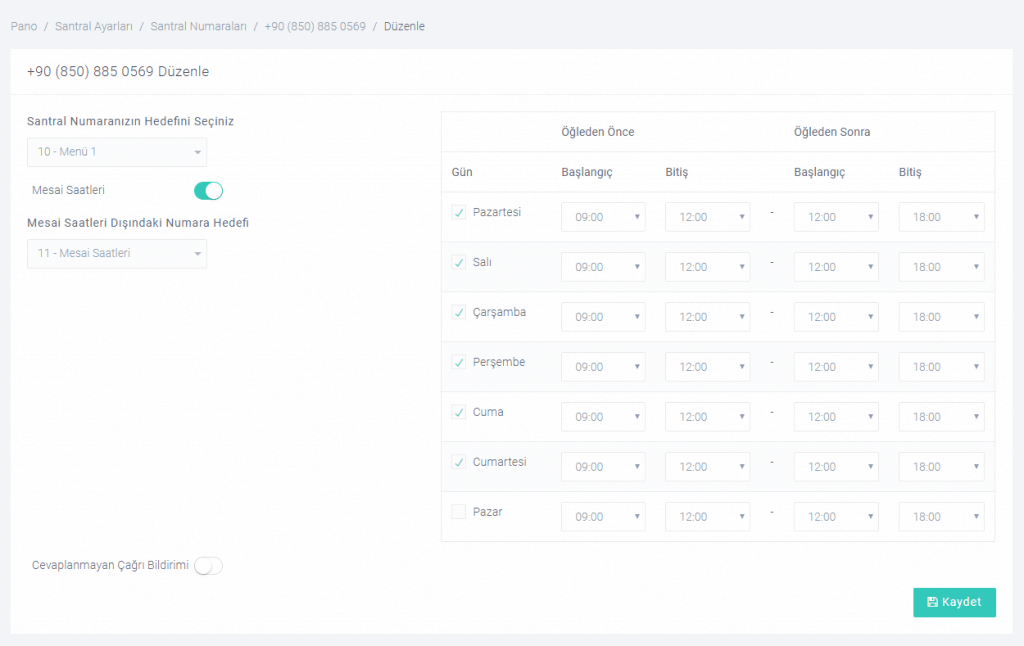Open the '11 - Mesai Saatleri' dropdown
The image size is (1024, 646).
pos(116,253)
